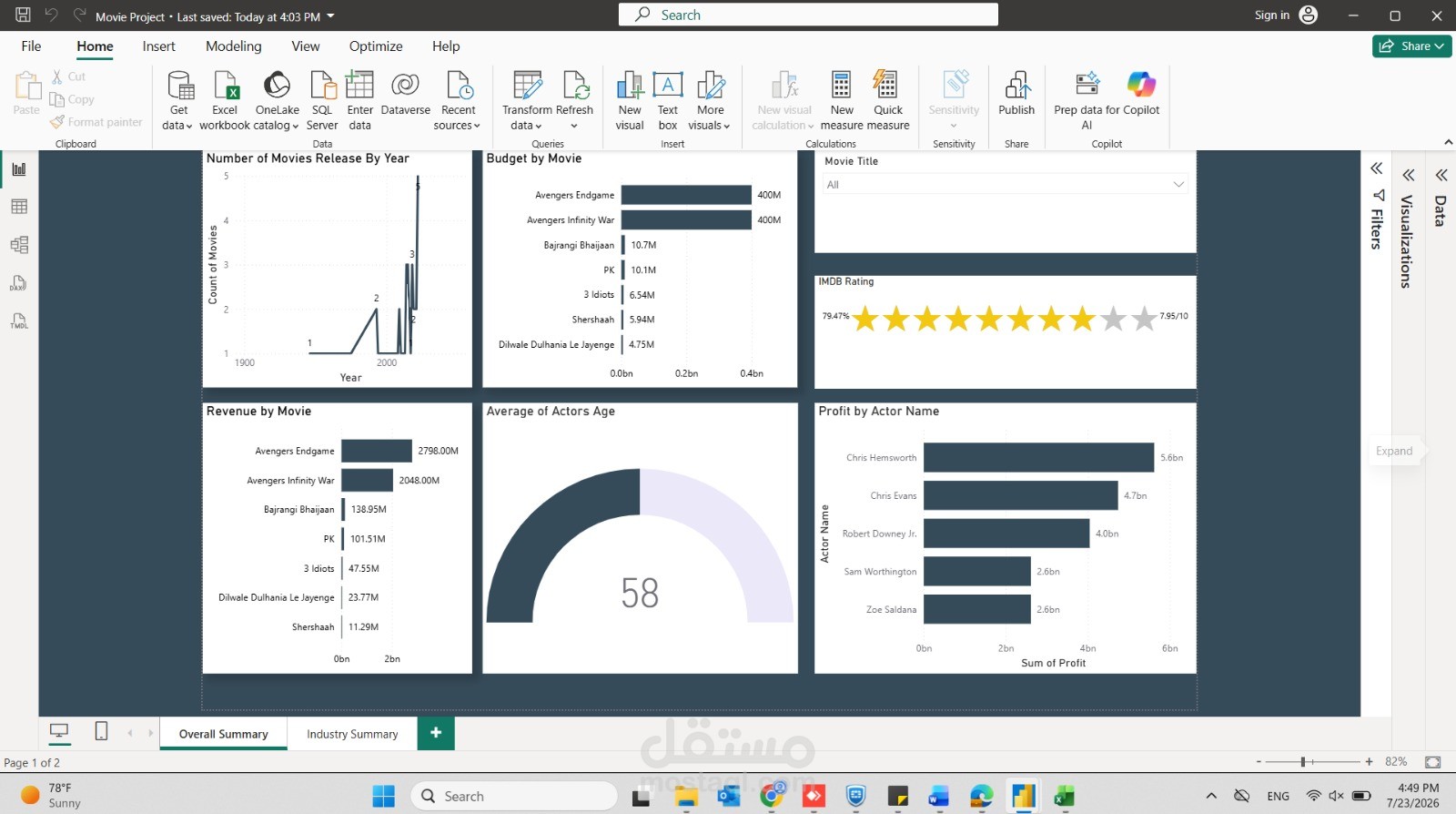
Task: Click the zoom slider handle
Action: [x=1303, y=762]
